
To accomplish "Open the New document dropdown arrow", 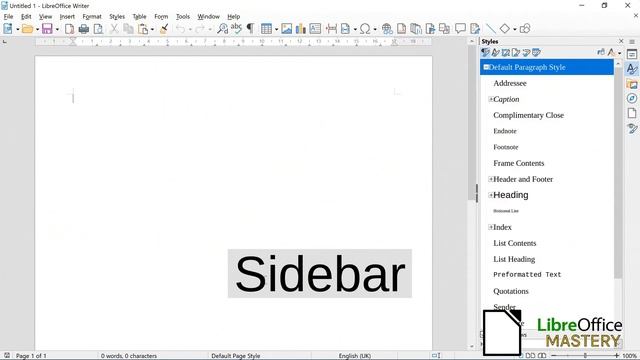I will (18, 29).
